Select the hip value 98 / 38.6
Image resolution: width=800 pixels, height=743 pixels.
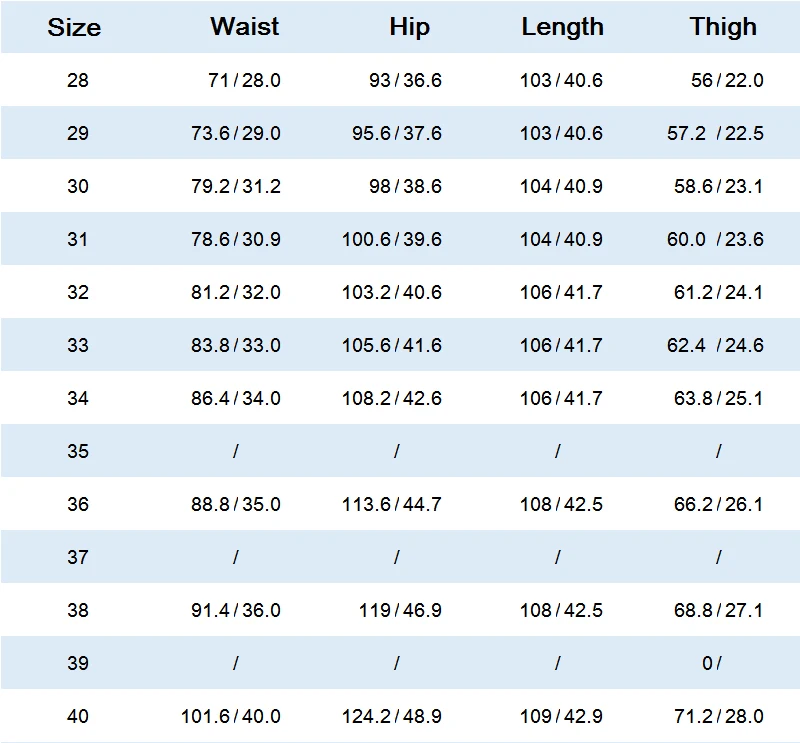(405, 186)
